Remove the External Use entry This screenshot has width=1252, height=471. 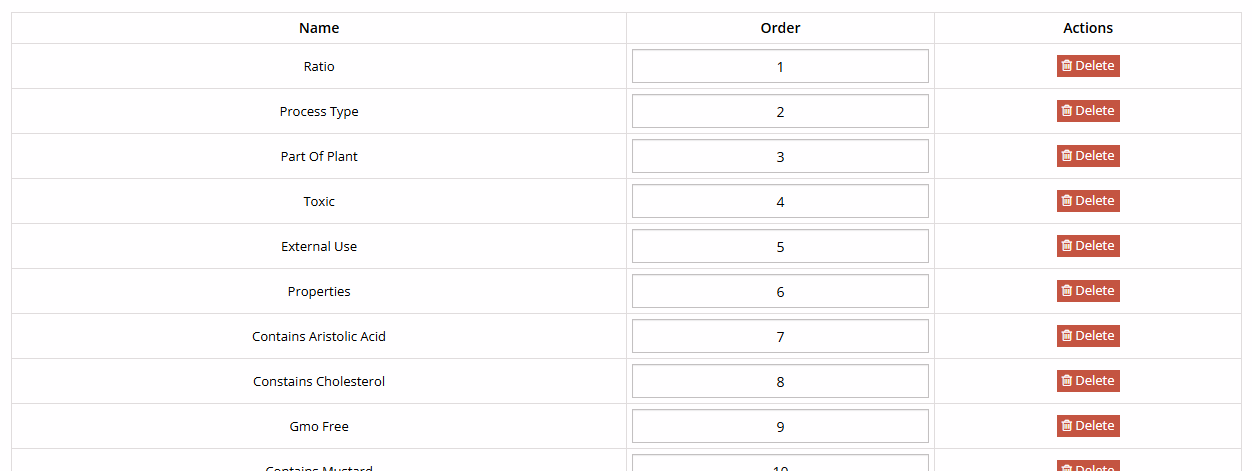pos(1088,246)
